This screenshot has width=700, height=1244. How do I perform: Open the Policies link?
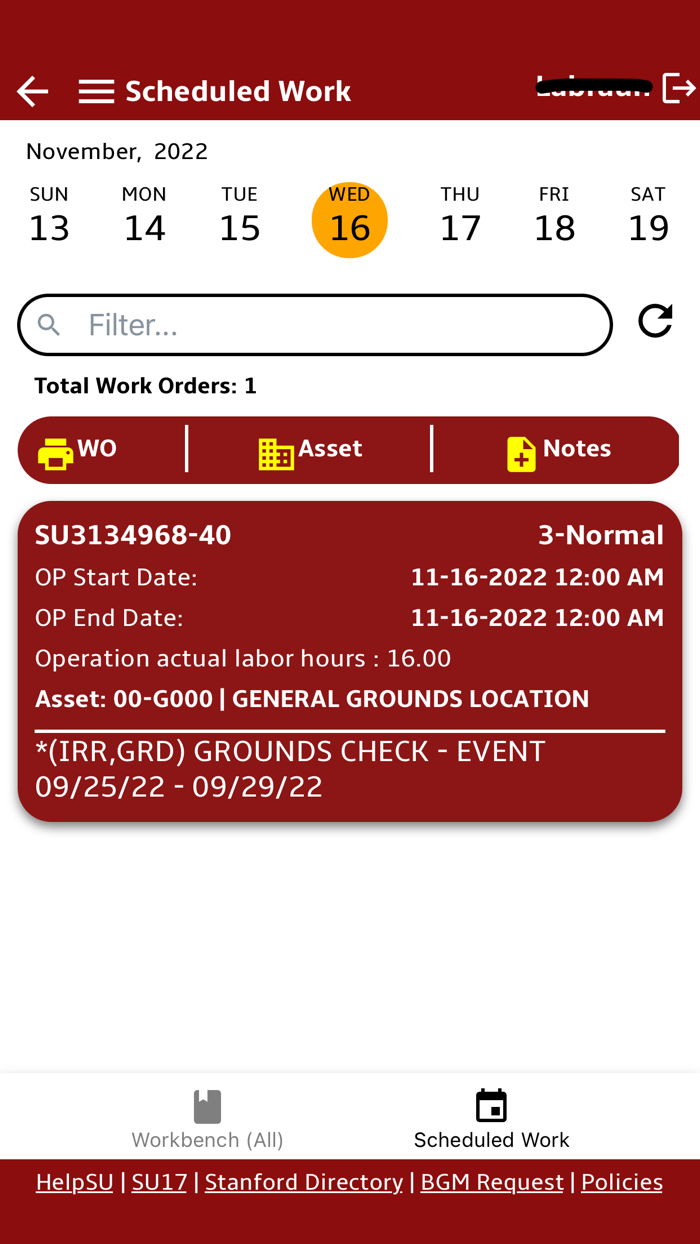(x=622, y=1182)
